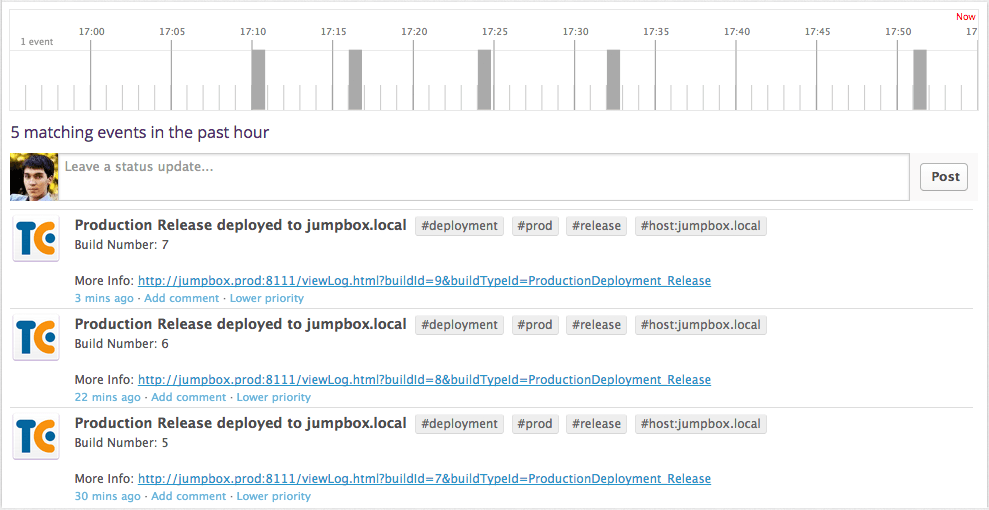
Task: Open the buildId=7 view log link
Action: tap(424, 479)
